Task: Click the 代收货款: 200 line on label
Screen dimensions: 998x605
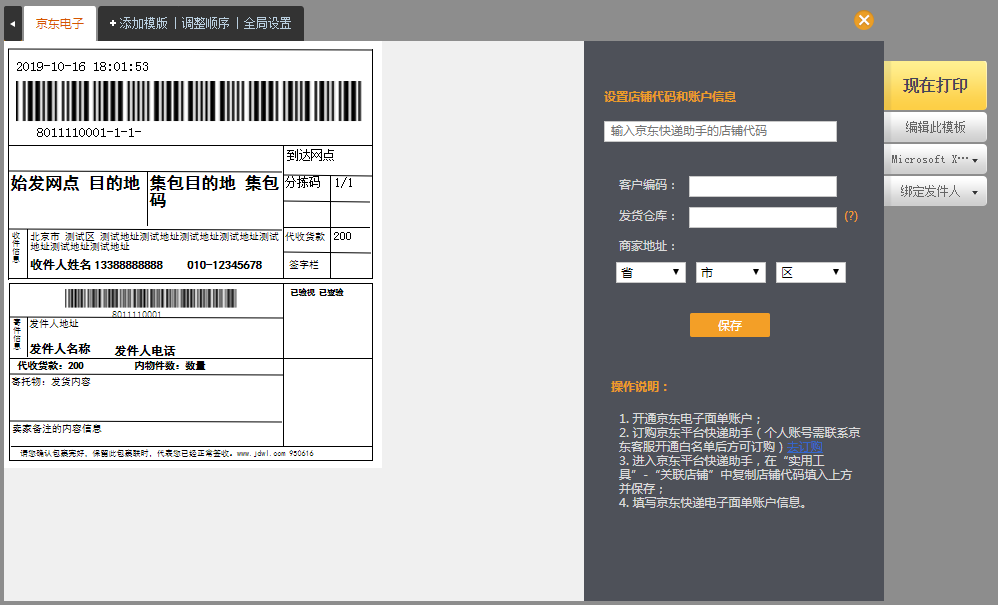Action: [x=50, y=366]
